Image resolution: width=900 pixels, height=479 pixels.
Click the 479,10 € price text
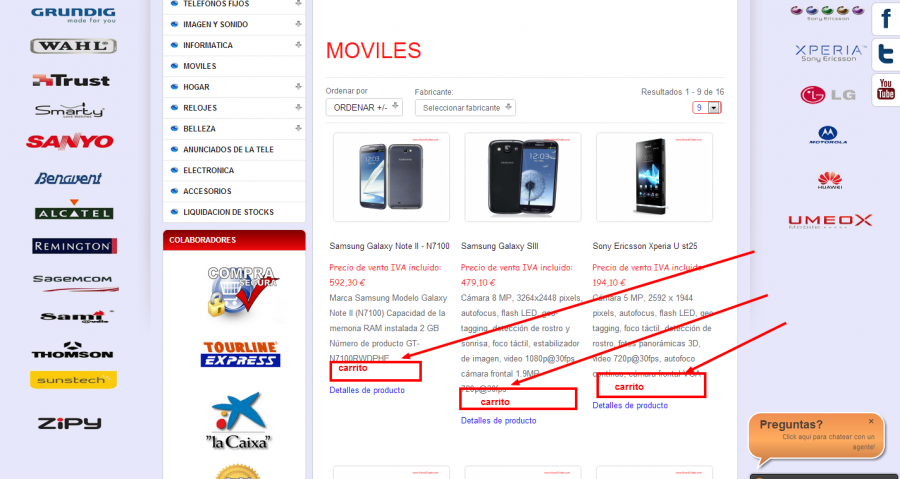[478, 283]
